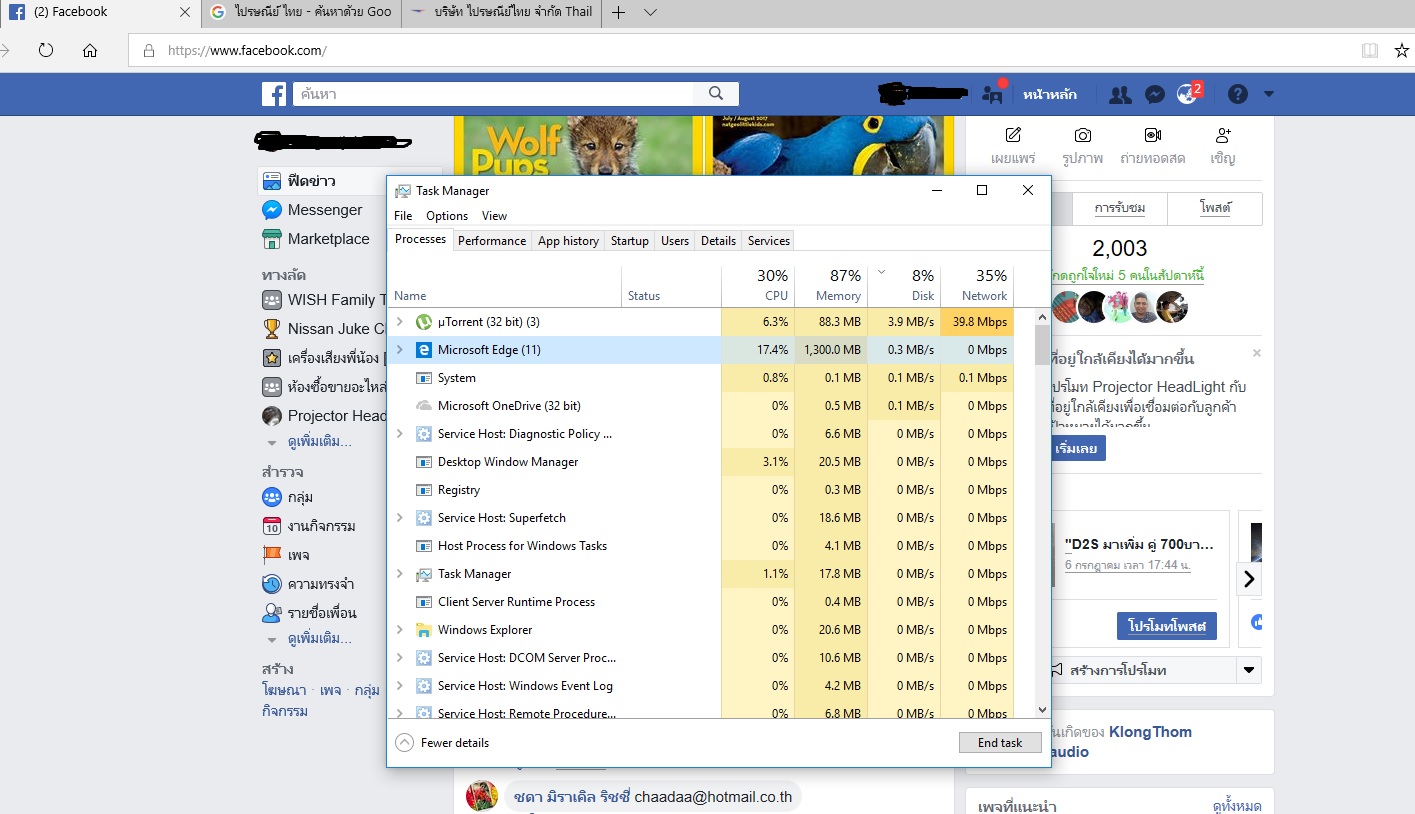The image size is (1415, 814).
Task: Expand Service Host: DCOM Server Proc row
Action: coord(400,658)
